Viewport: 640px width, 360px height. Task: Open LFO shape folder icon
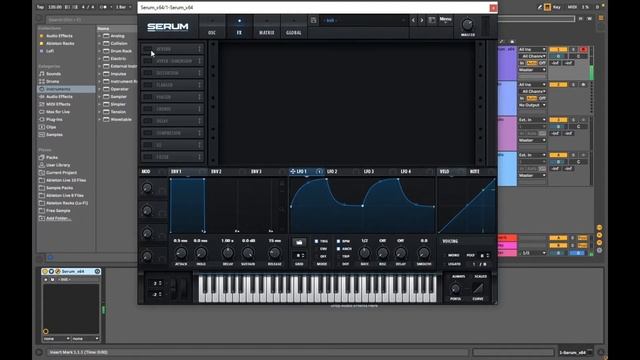299,242
